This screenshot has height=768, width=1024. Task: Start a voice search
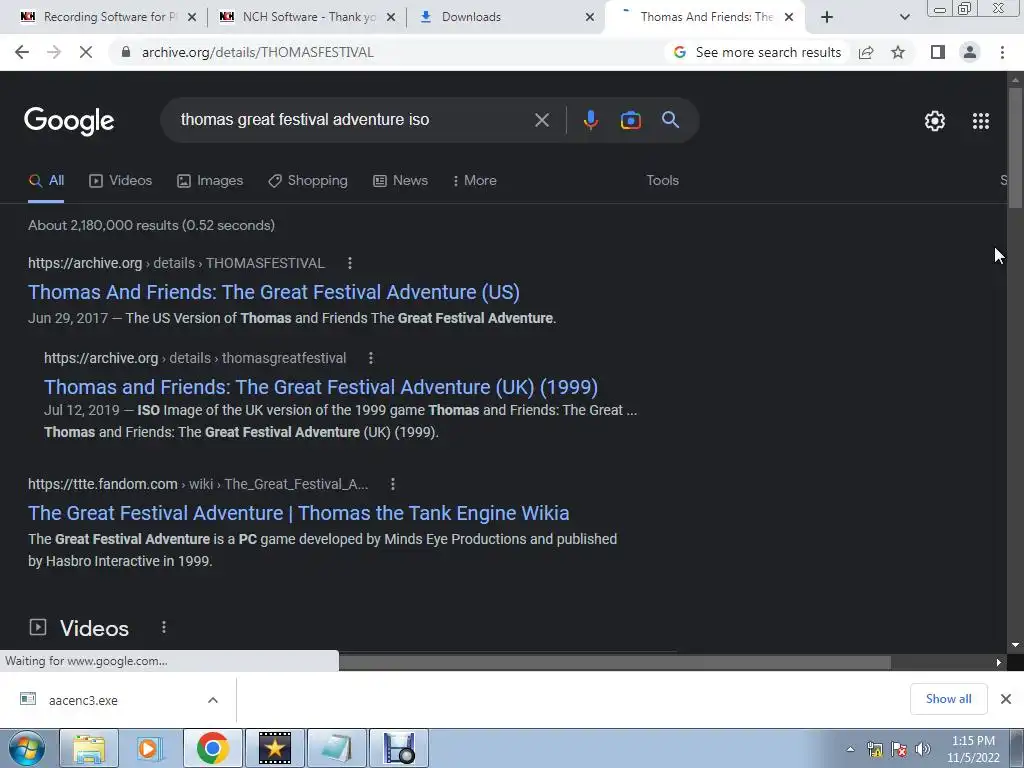590,120
